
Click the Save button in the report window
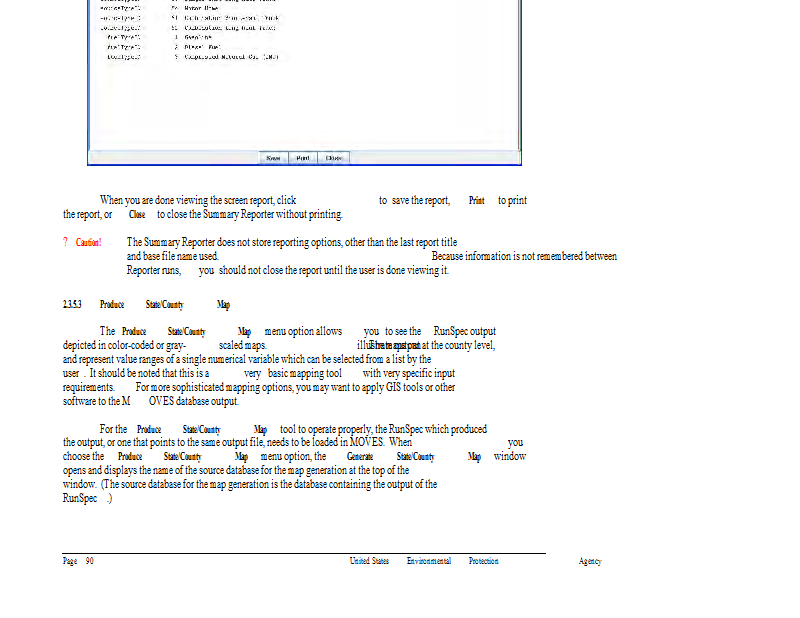pos(274,158)
